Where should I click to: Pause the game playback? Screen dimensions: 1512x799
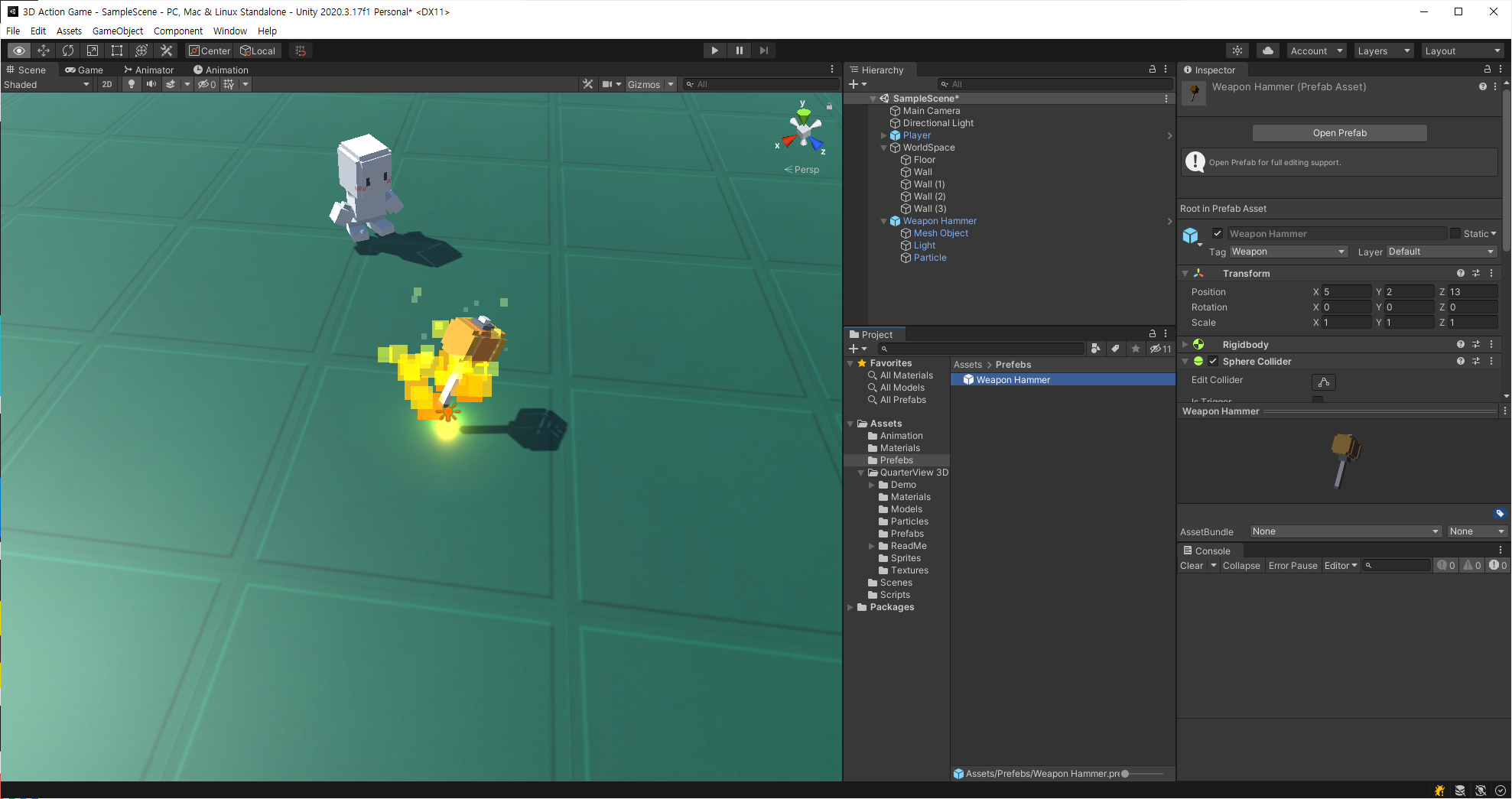[739, 50]
